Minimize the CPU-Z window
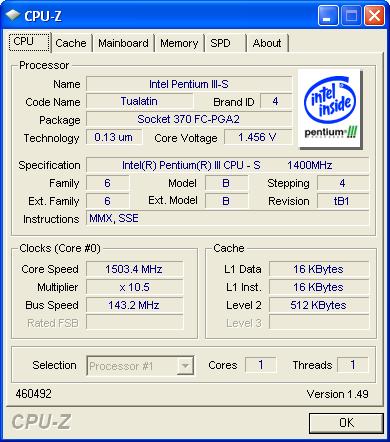The width and height of the screenshot is (390, 442). [328, 16]
